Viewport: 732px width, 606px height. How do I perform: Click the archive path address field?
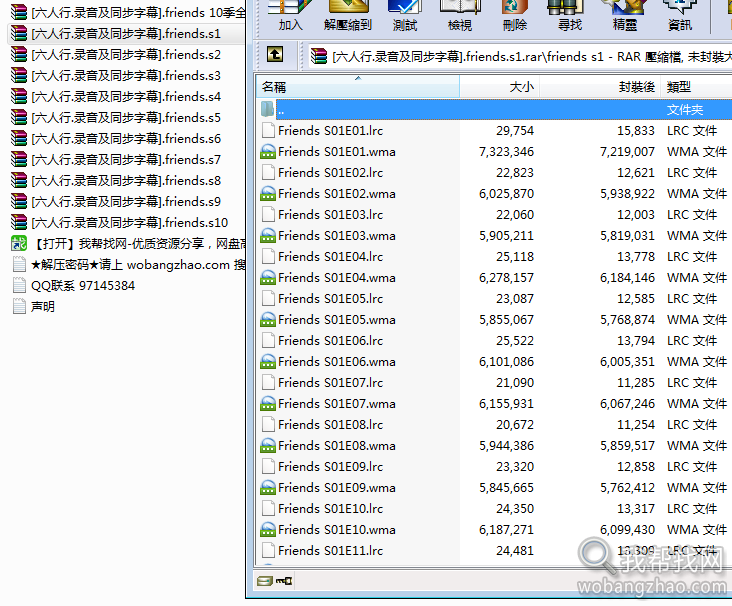pos(520,56)
